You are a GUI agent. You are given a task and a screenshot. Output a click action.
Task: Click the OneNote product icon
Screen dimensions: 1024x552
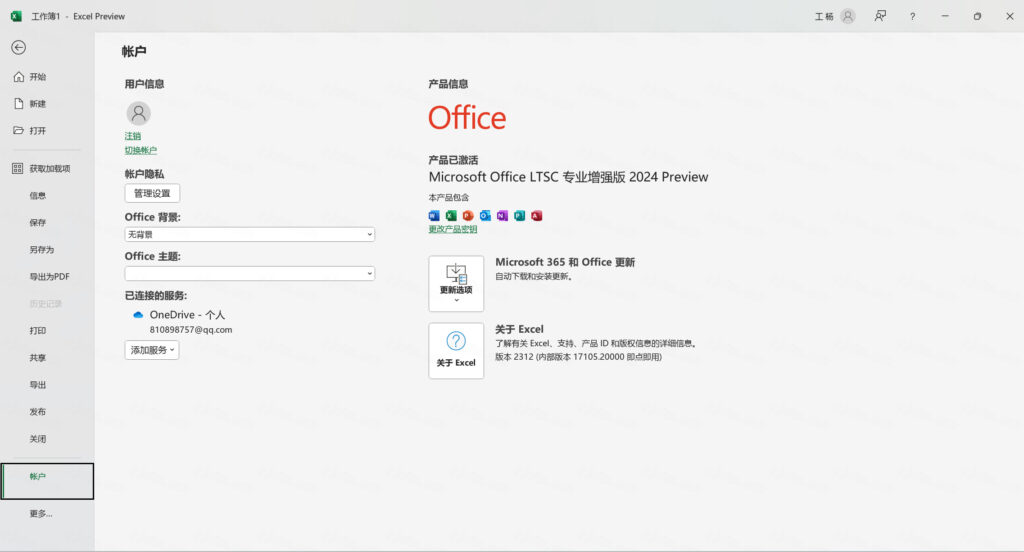point(502,216)
